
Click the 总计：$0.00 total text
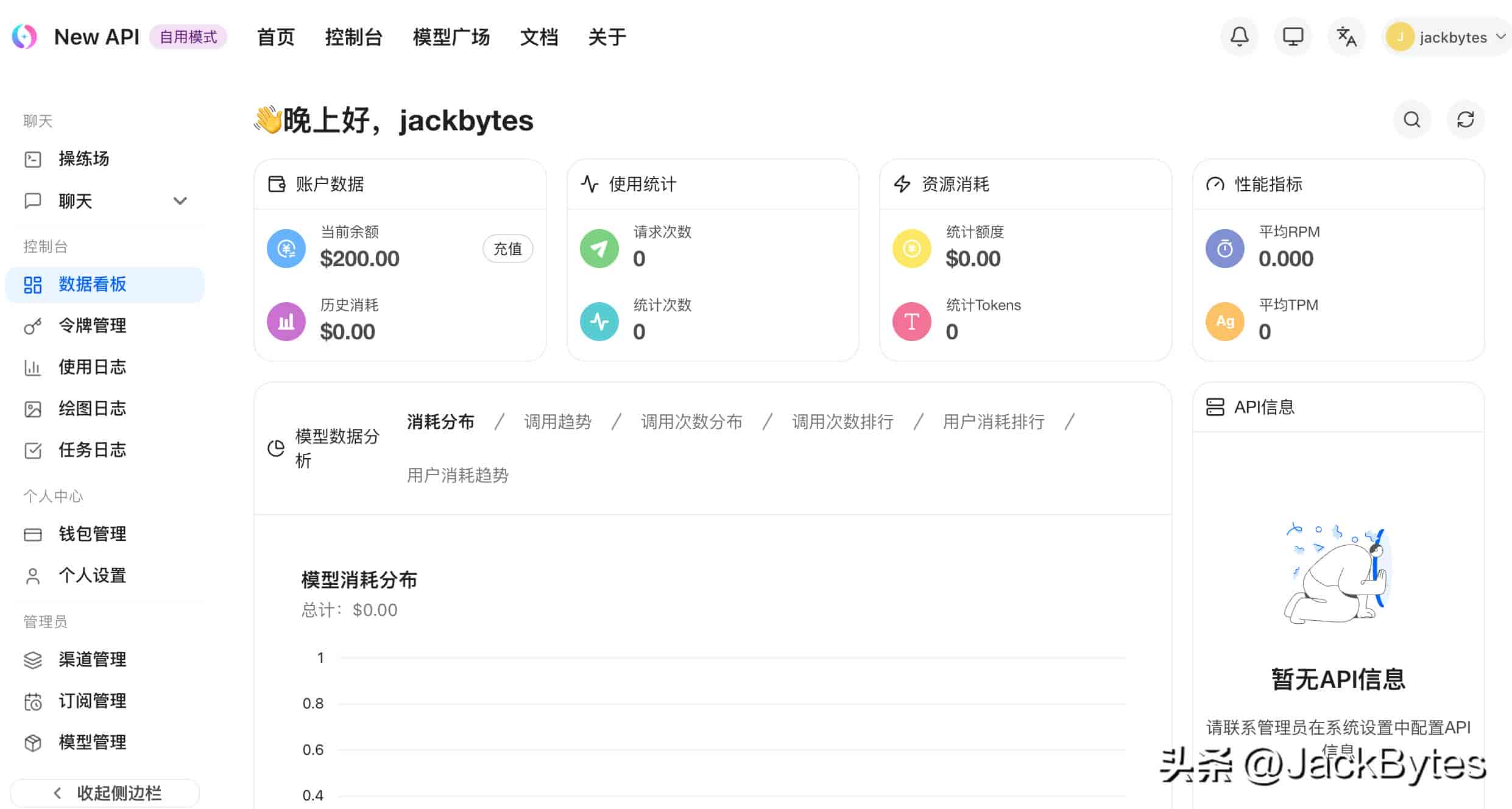coord(349,610)
